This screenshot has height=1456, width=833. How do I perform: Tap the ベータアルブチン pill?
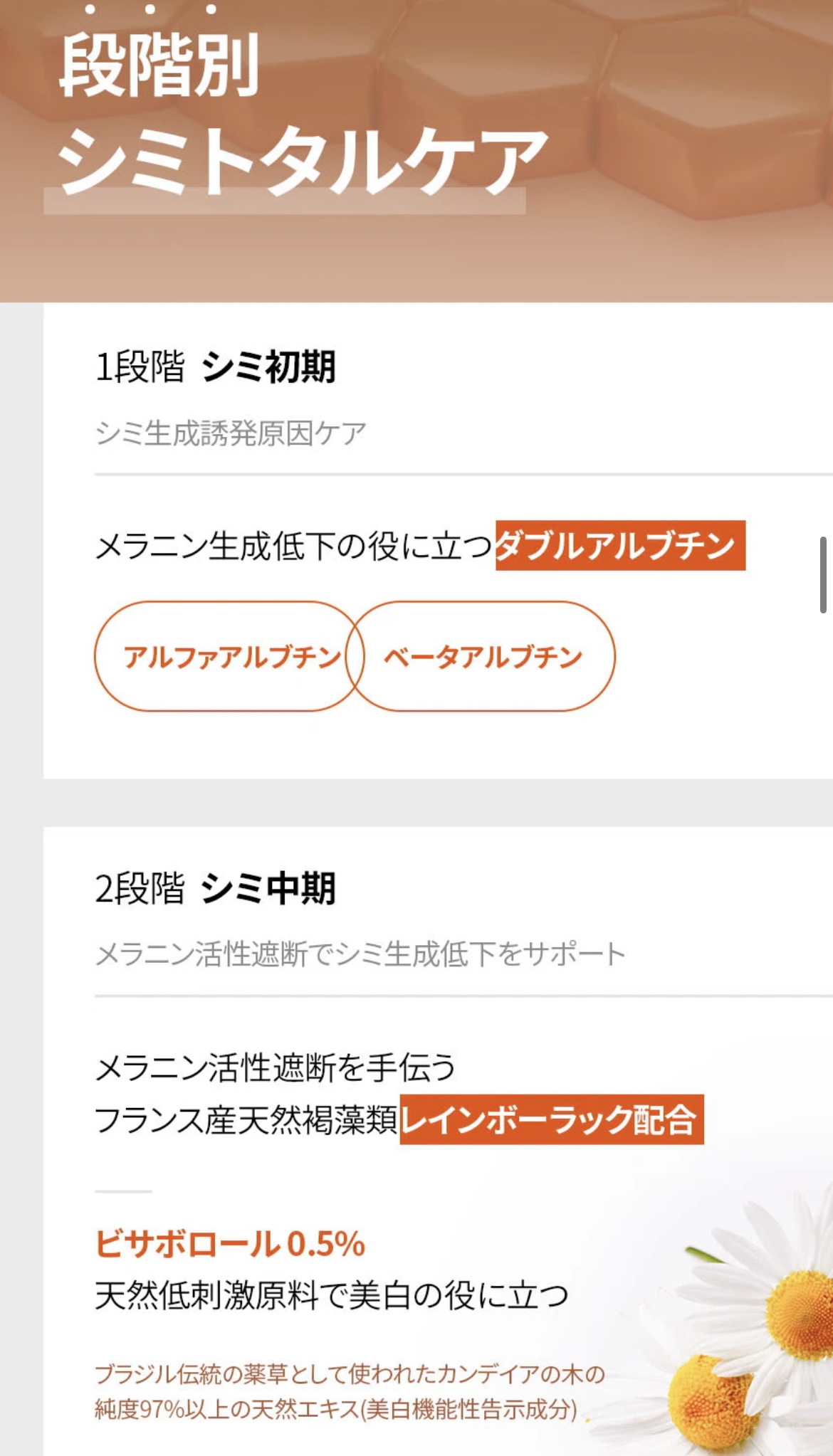click(483, 656)
